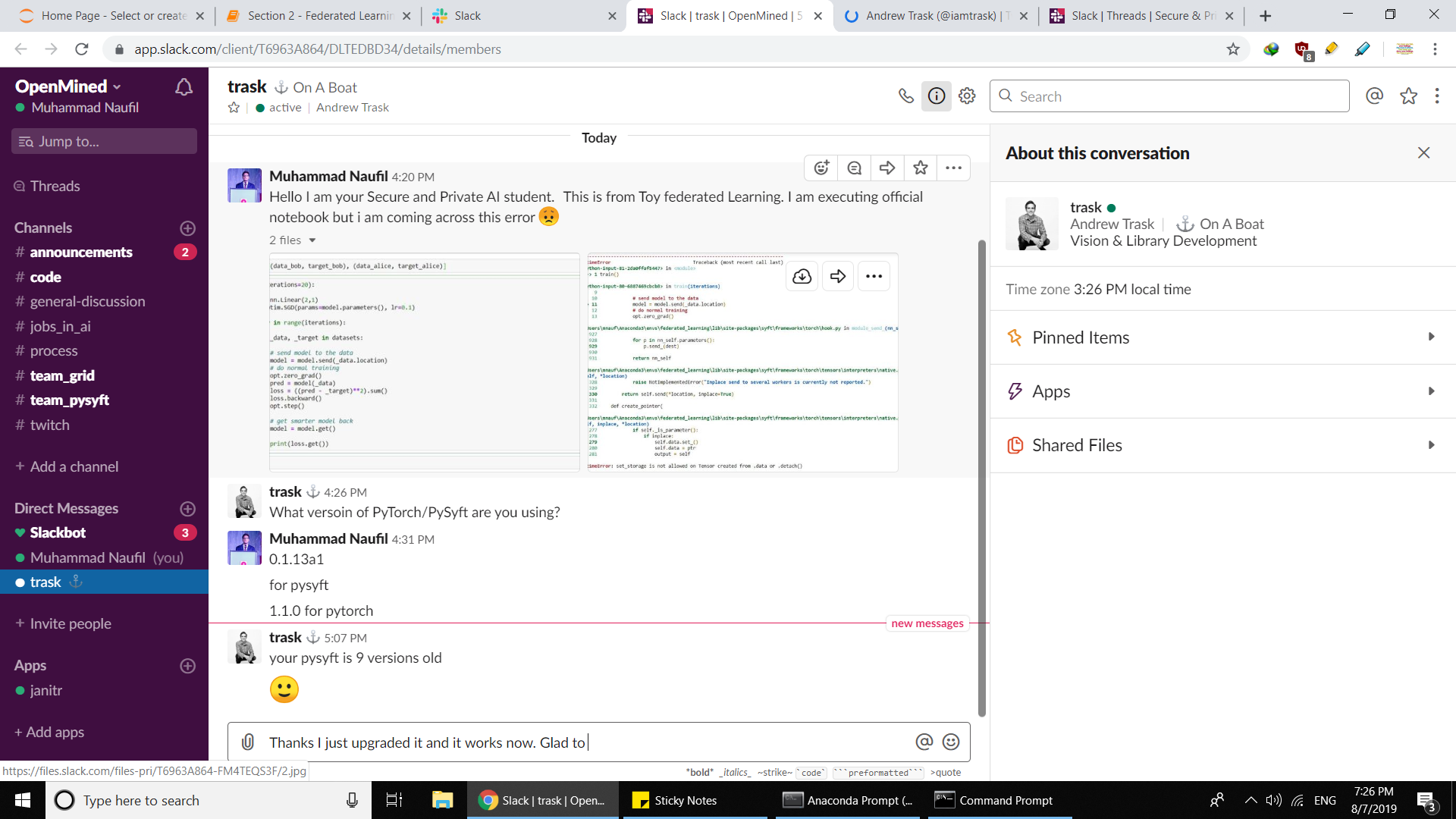Screen dimensions: 1456x819
Task: Switch to the Andrew Trask Twitter tab
Action: 931,15
